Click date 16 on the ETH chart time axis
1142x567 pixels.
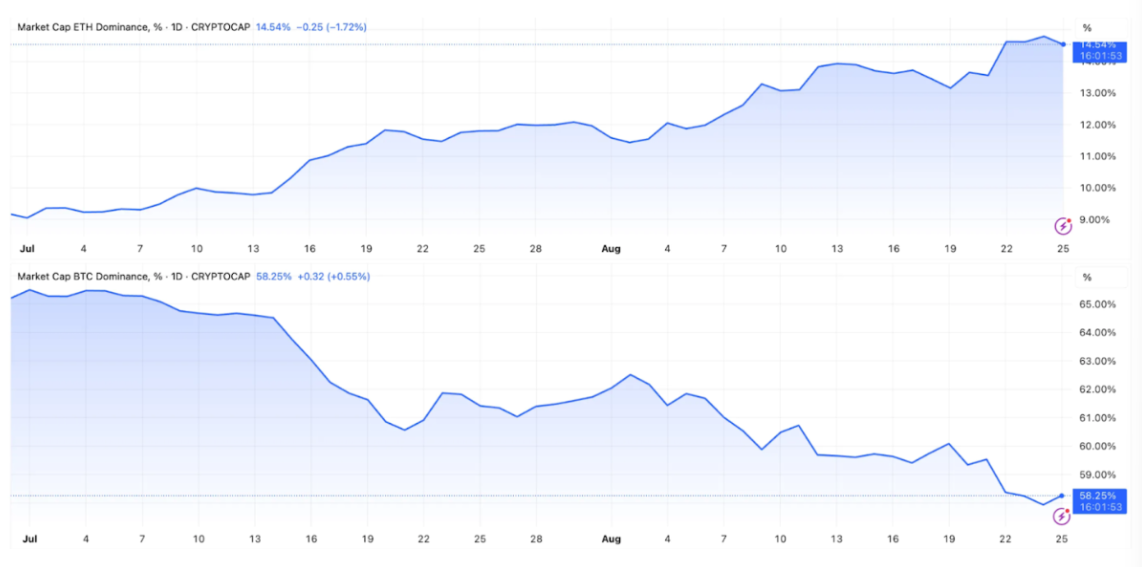tap(311, 247)
